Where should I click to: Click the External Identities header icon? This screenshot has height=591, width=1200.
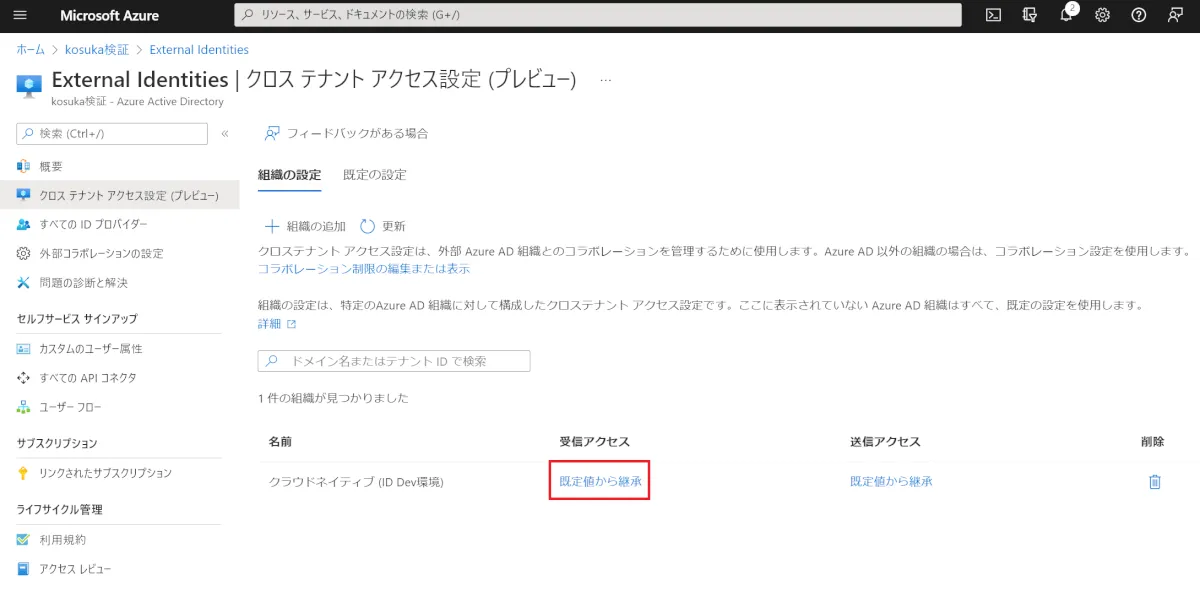point(29,86)
